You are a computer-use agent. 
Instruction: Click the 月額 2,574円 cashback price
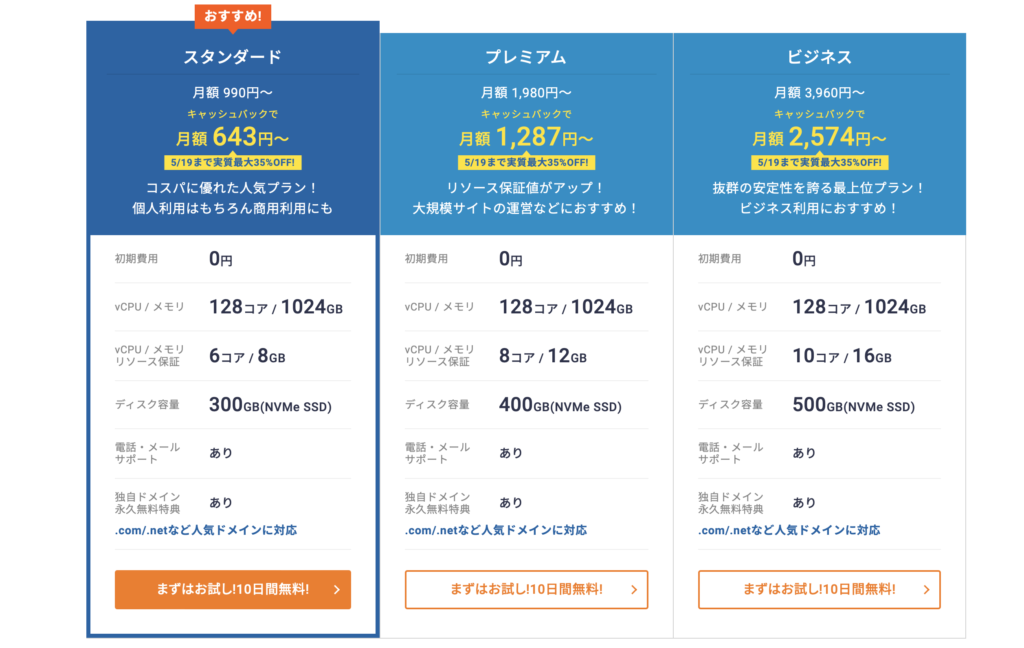pyautogui.click(x=819, y=137)
